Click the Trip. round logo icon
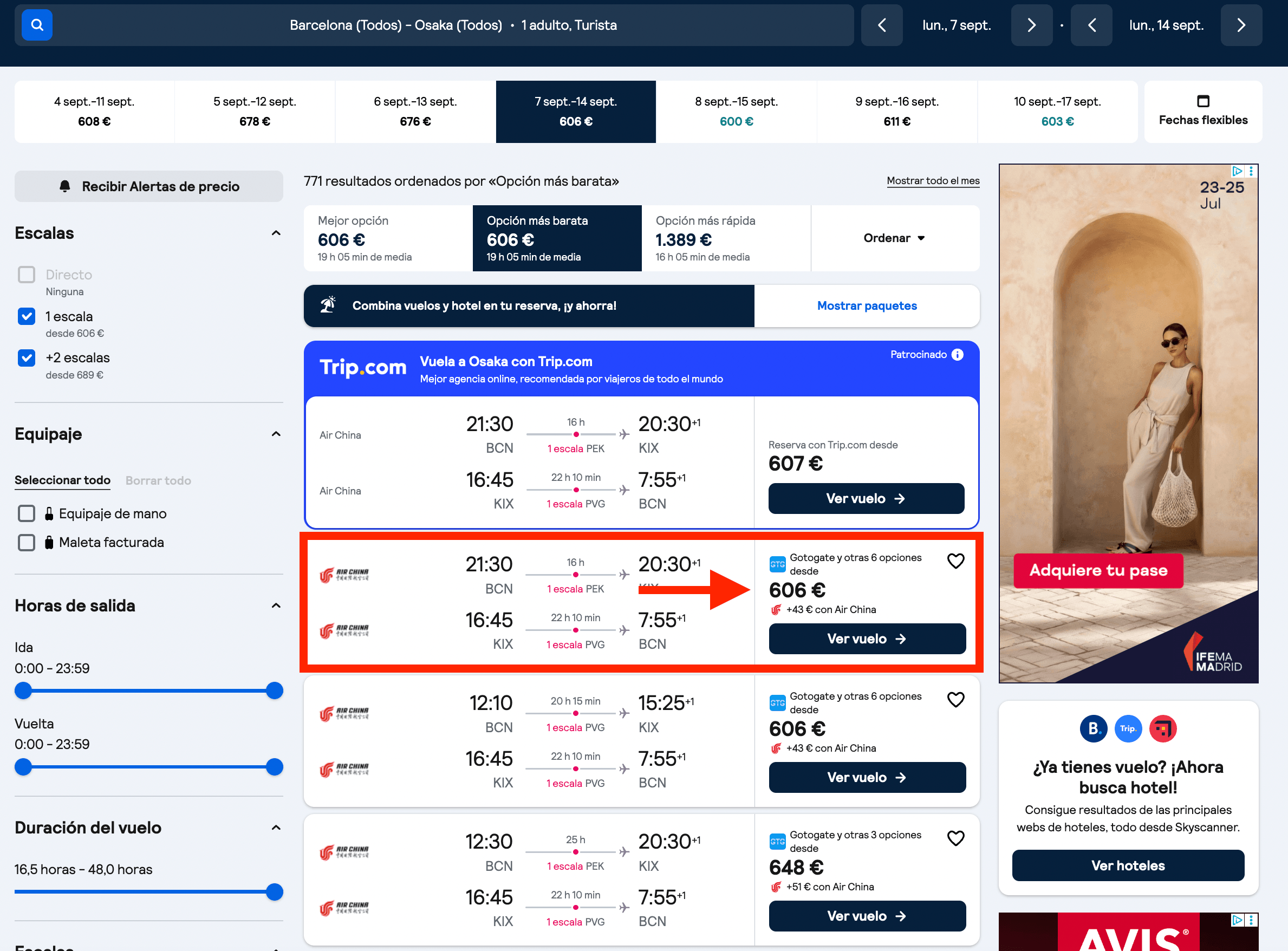Image resolution: width=1288 pixels, height=951 pixels. (1128, 728)
